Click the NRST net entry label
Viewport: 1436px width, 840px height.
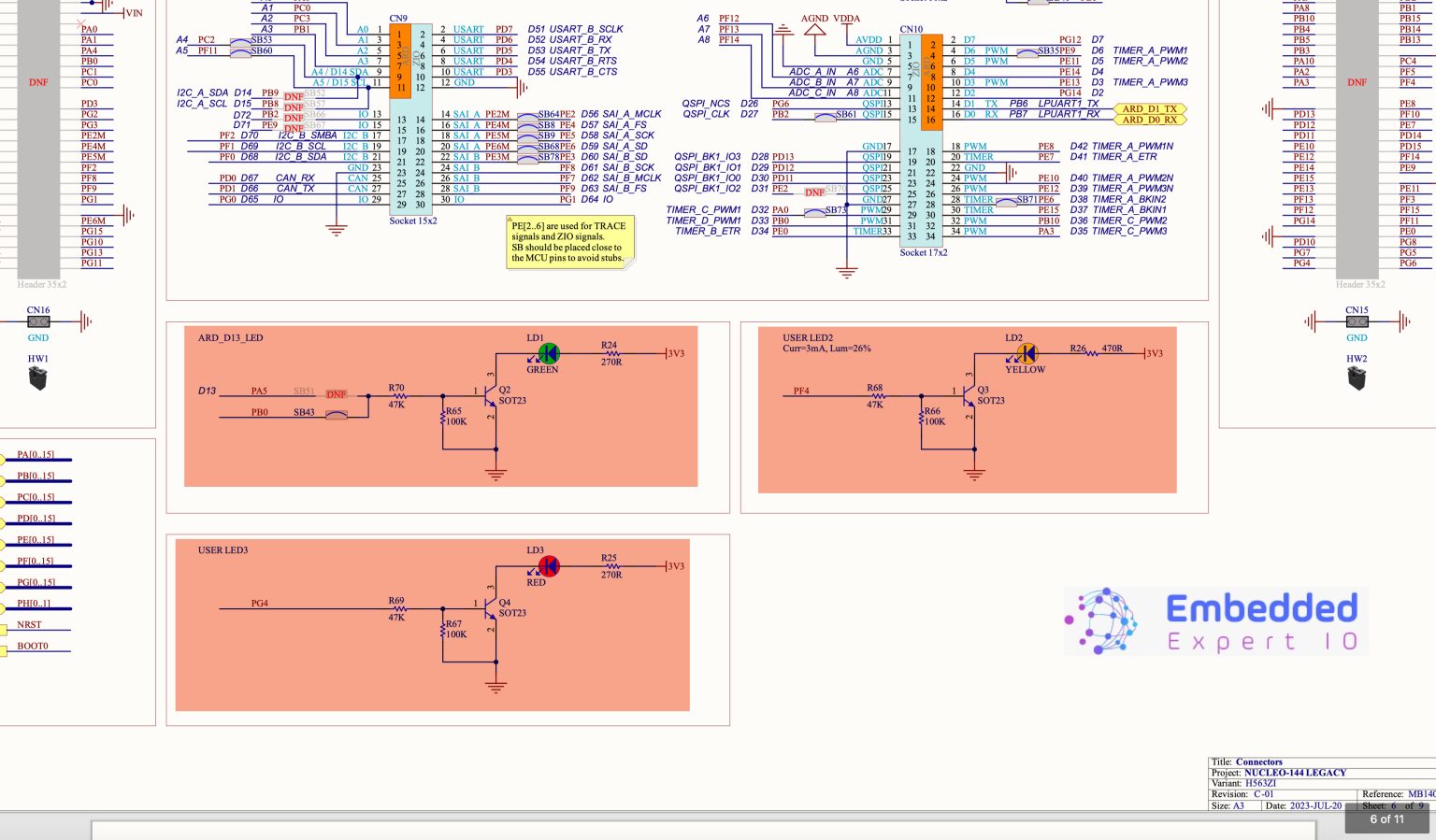30,624
